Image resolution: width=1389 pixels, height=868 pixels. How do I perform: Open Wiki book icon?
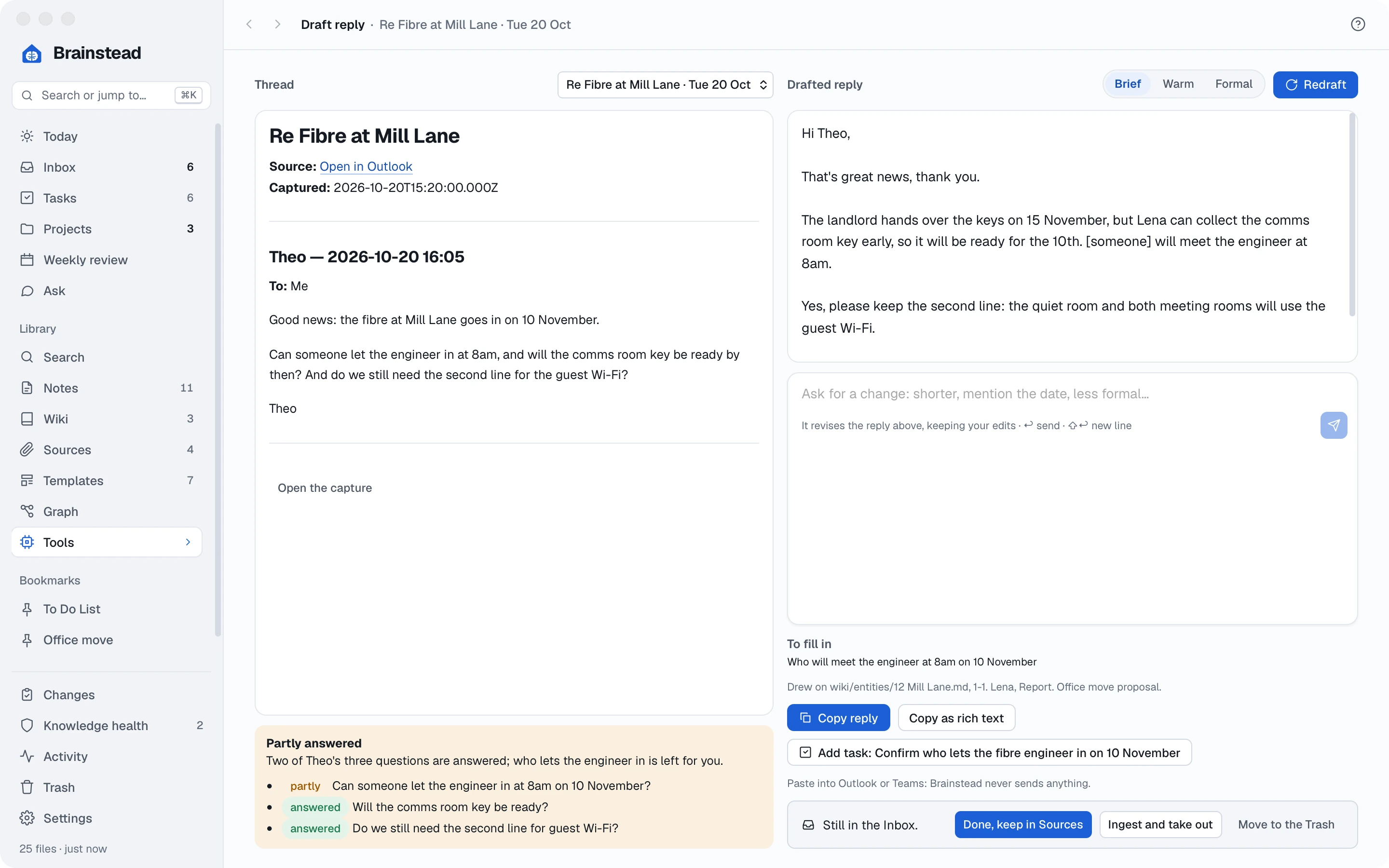[x=27, y=419]
